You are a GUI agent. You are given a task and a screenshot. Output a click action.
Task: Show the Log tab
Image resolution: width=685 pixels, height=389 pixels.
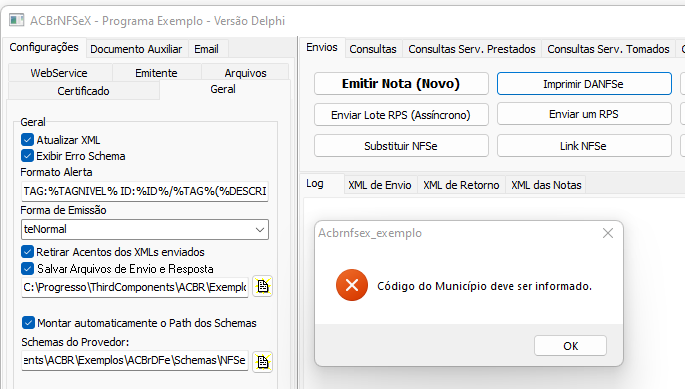[315, 184]
